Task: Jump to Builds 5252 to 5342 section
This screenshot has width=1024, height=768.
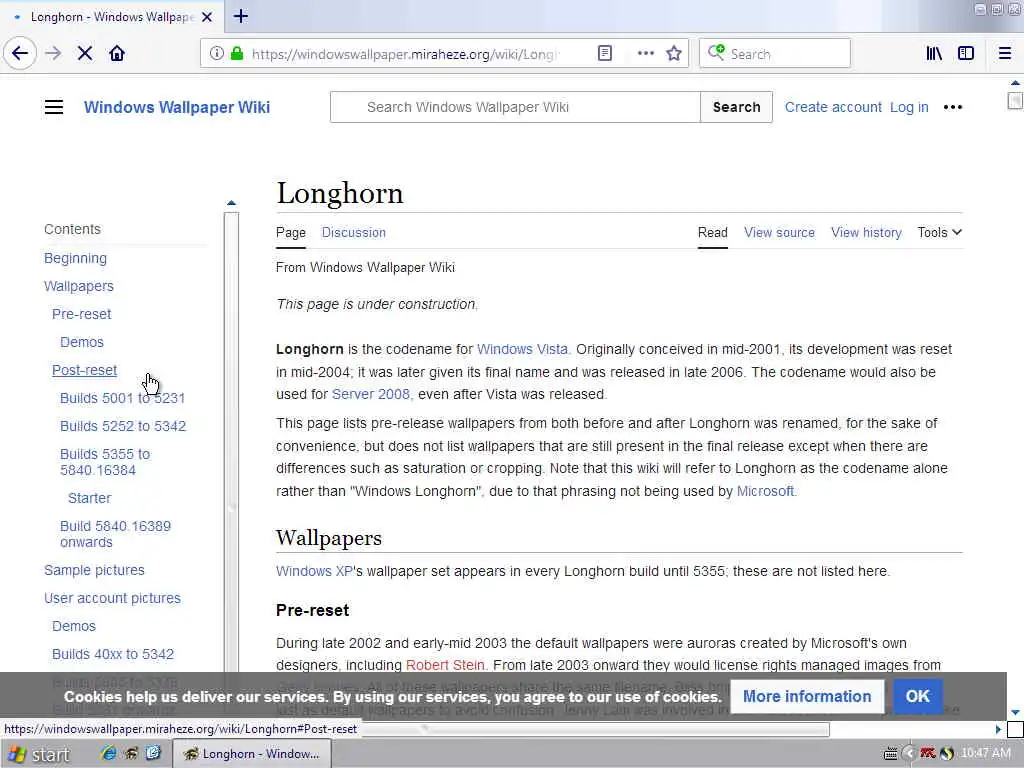Action: point(123,426)
